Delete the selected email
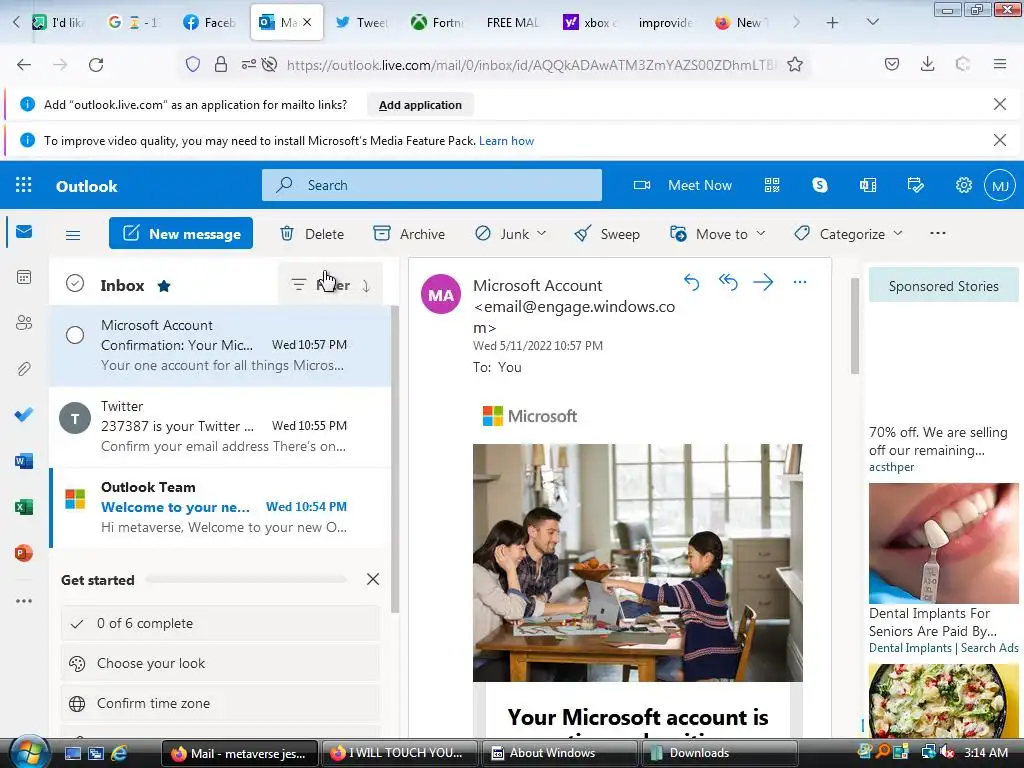The width and height of the screenshot is (1024, 768). point(312,234)
